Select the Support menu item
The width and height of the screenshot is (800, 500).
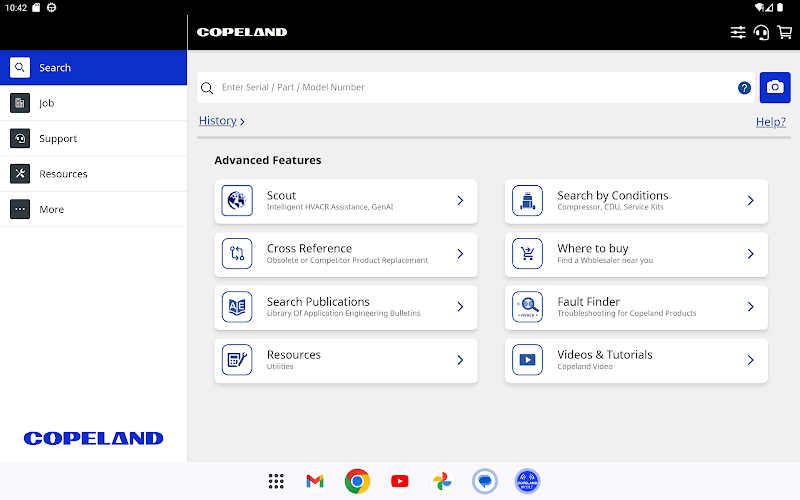coord(93,138)
